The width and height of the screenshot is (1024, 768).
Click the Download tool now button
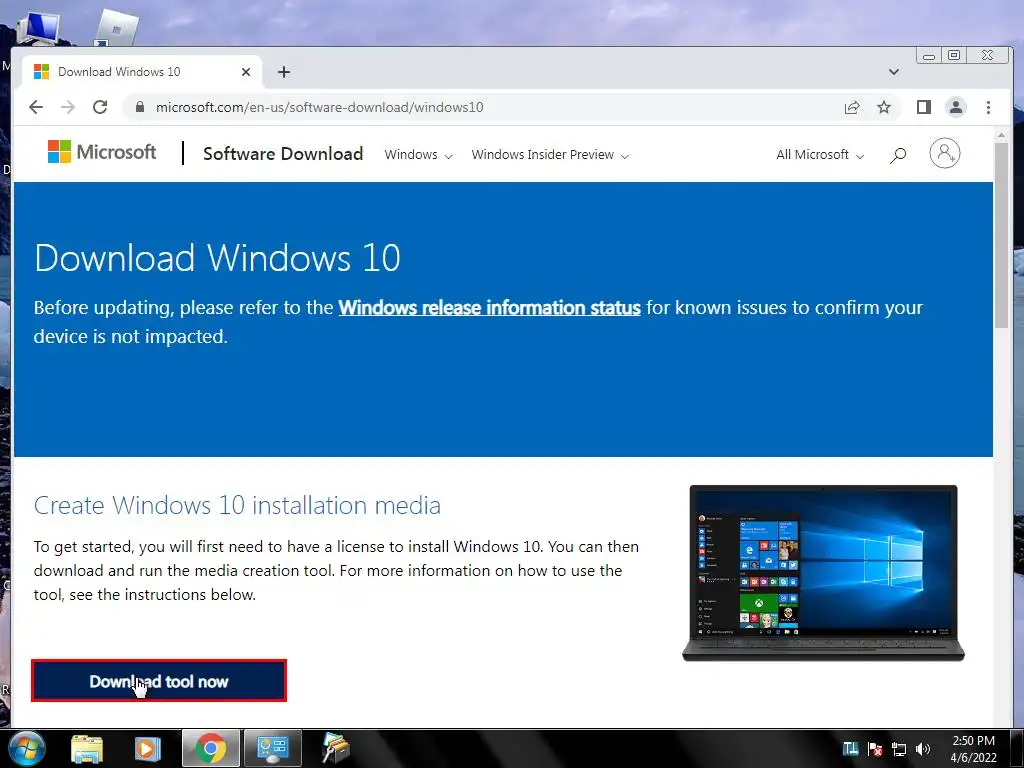point(159,681)
